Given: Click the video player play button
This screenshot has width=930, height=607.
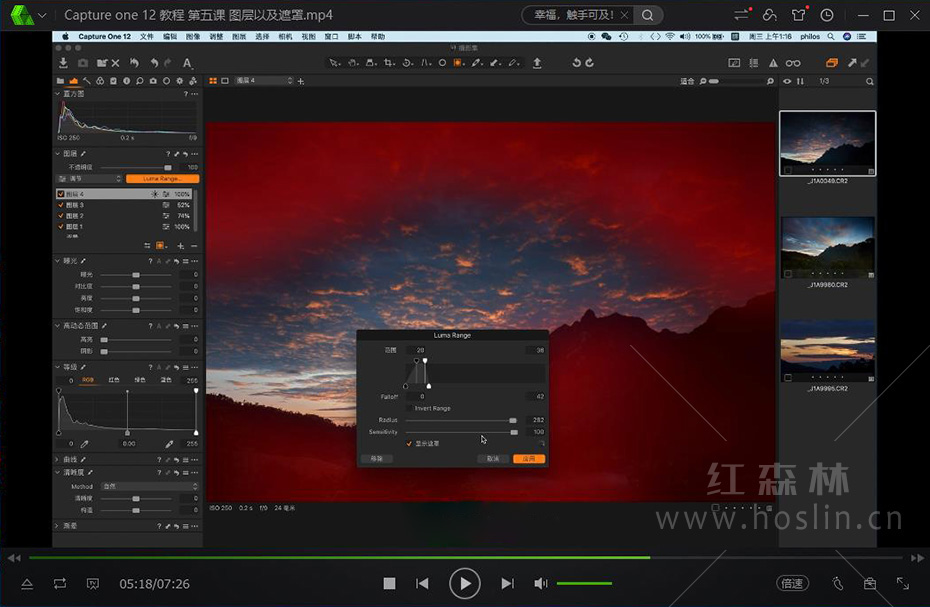Looking at the screenshot, I should (464, 584).
